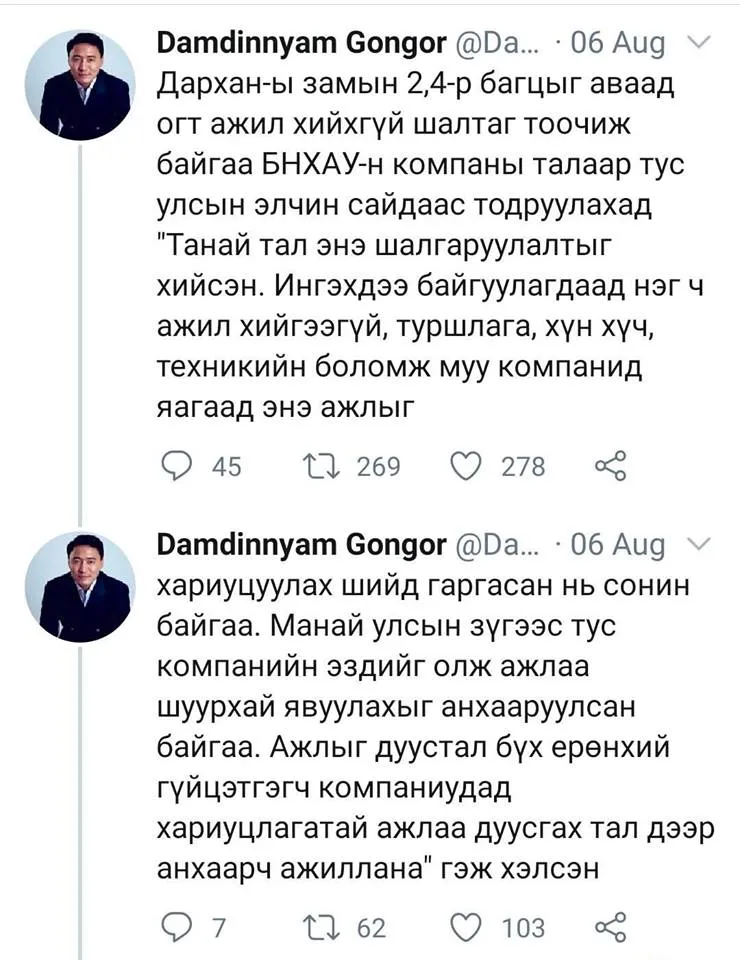Open second tweet text starting with хариуцуулах
Image resolution: width=740 pixels, height=960 pixels.
(x=436, y=727)
